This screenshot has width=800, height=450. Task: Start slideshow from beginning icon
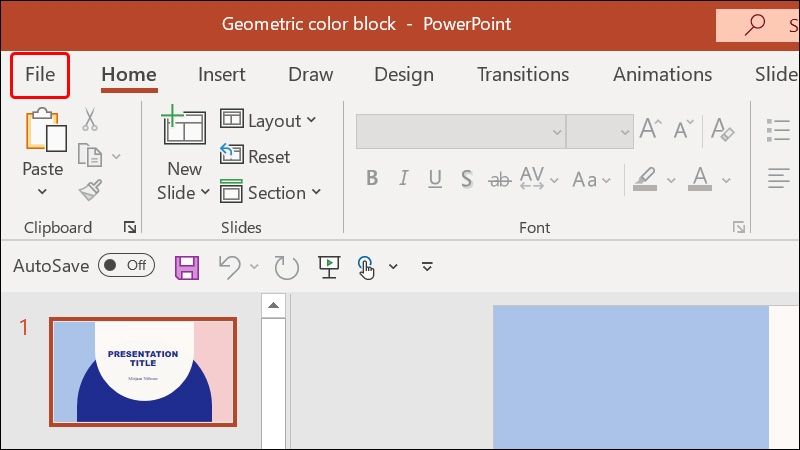point(329,267)
